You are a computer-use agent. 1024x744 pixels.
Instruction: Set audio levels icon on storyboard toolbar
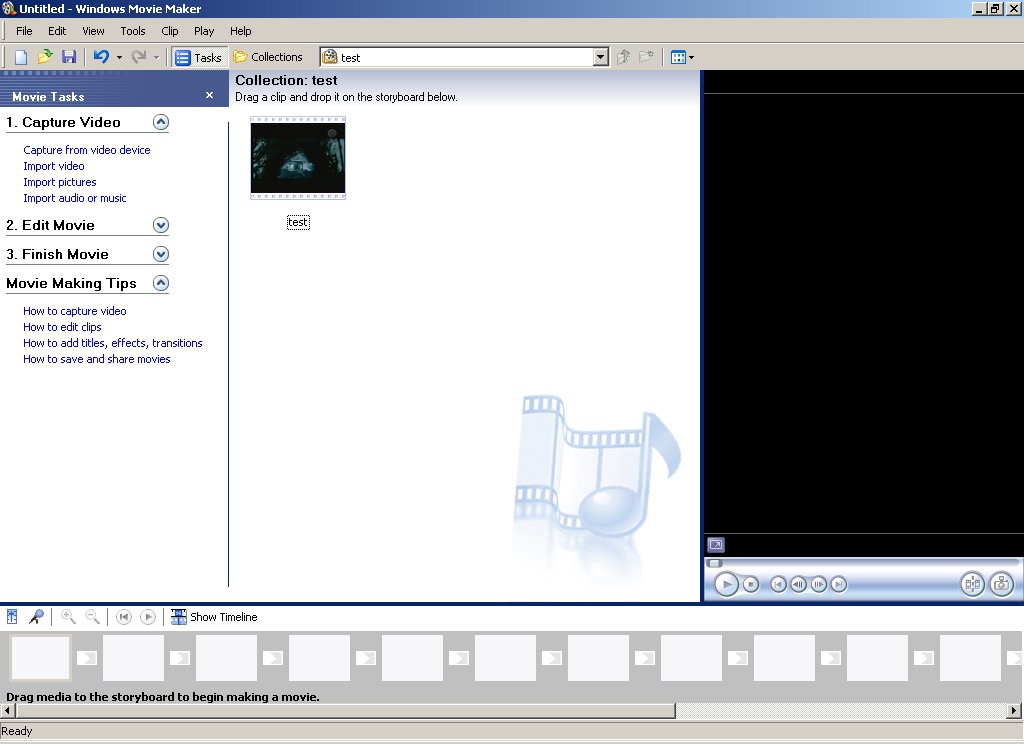[12, 617]
